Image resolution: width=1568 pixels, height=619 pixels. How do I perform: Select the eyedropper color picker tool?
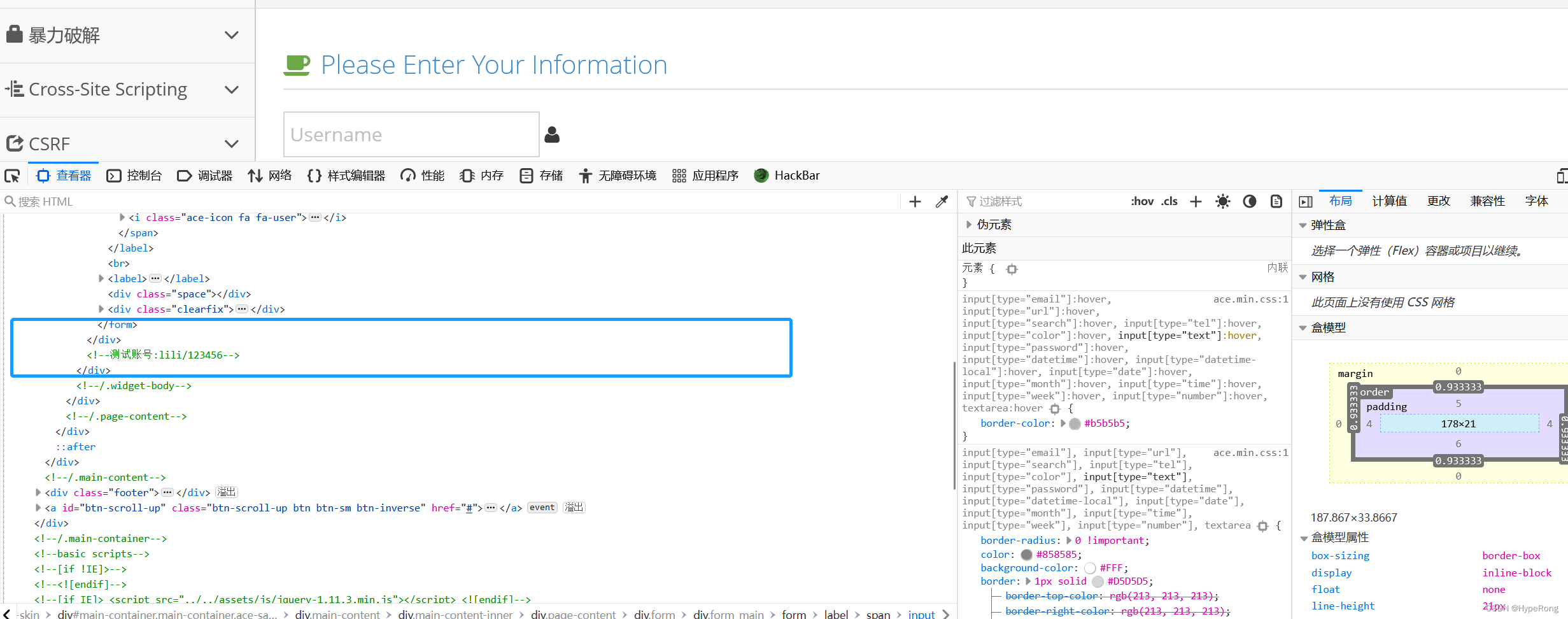[x=942, y=202]
